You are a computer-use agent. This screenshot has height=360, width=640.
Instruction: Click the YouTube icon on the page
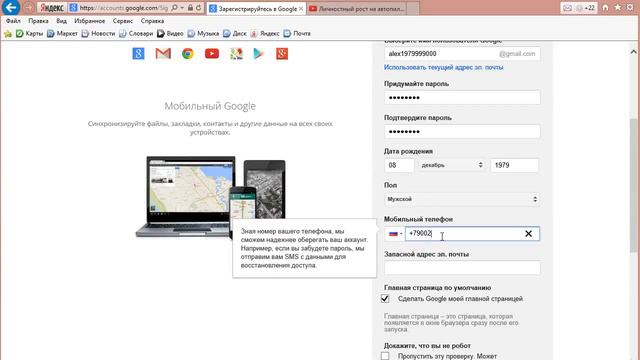pos(212,53)
